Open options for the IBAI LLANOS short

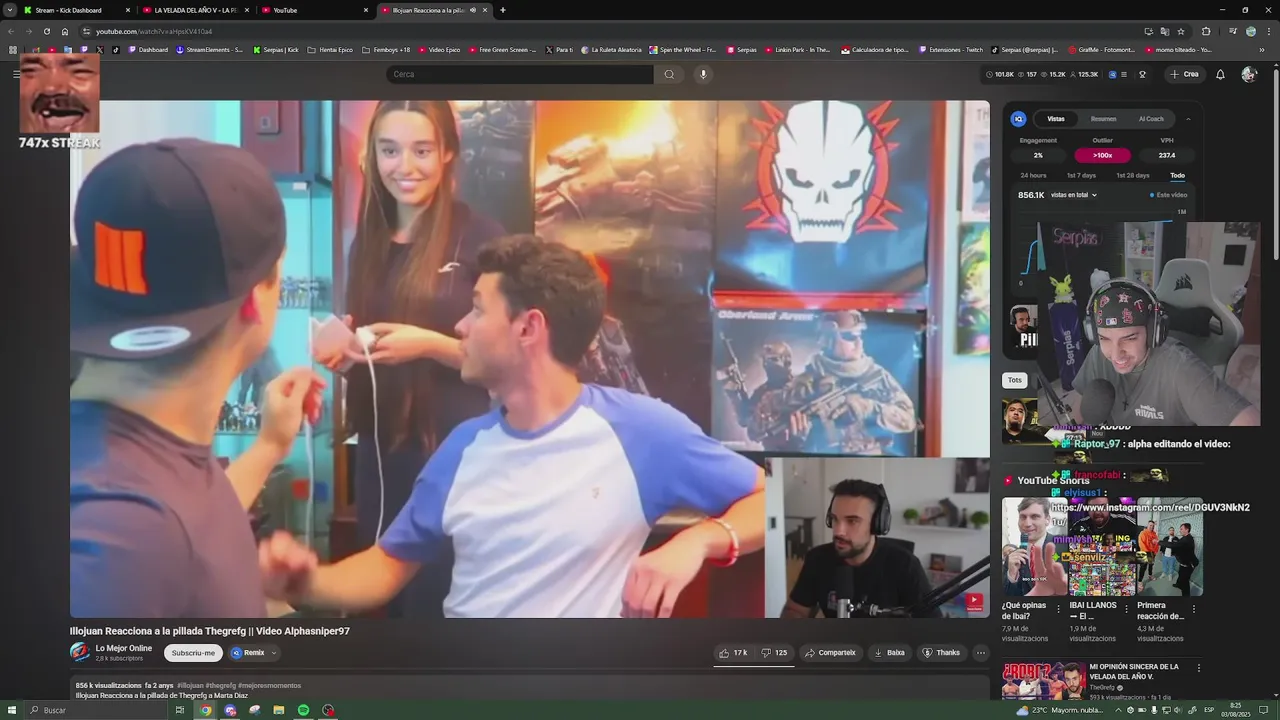point(1126,608)
